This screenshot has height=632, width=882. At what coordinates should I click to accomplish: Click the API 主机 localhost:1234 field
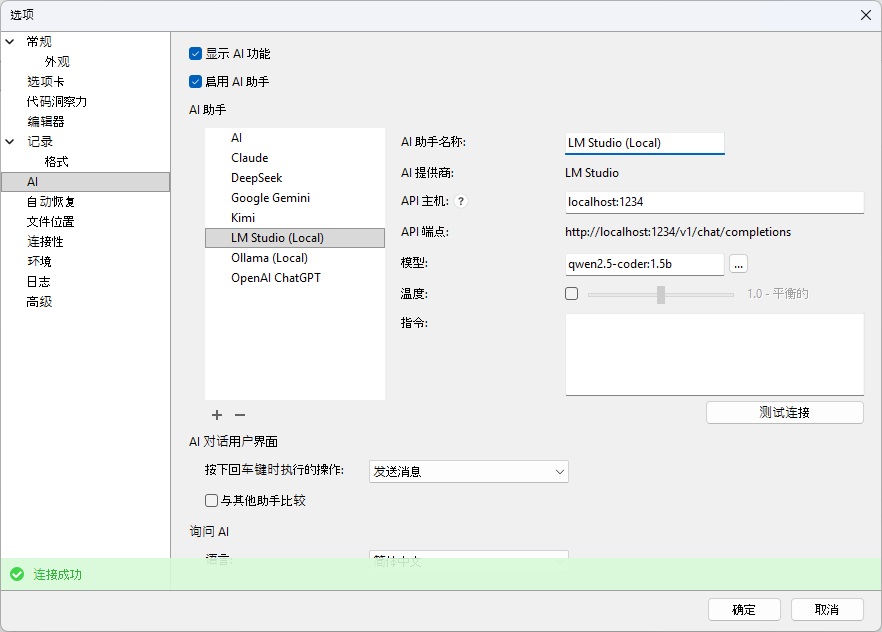[714, 202]
